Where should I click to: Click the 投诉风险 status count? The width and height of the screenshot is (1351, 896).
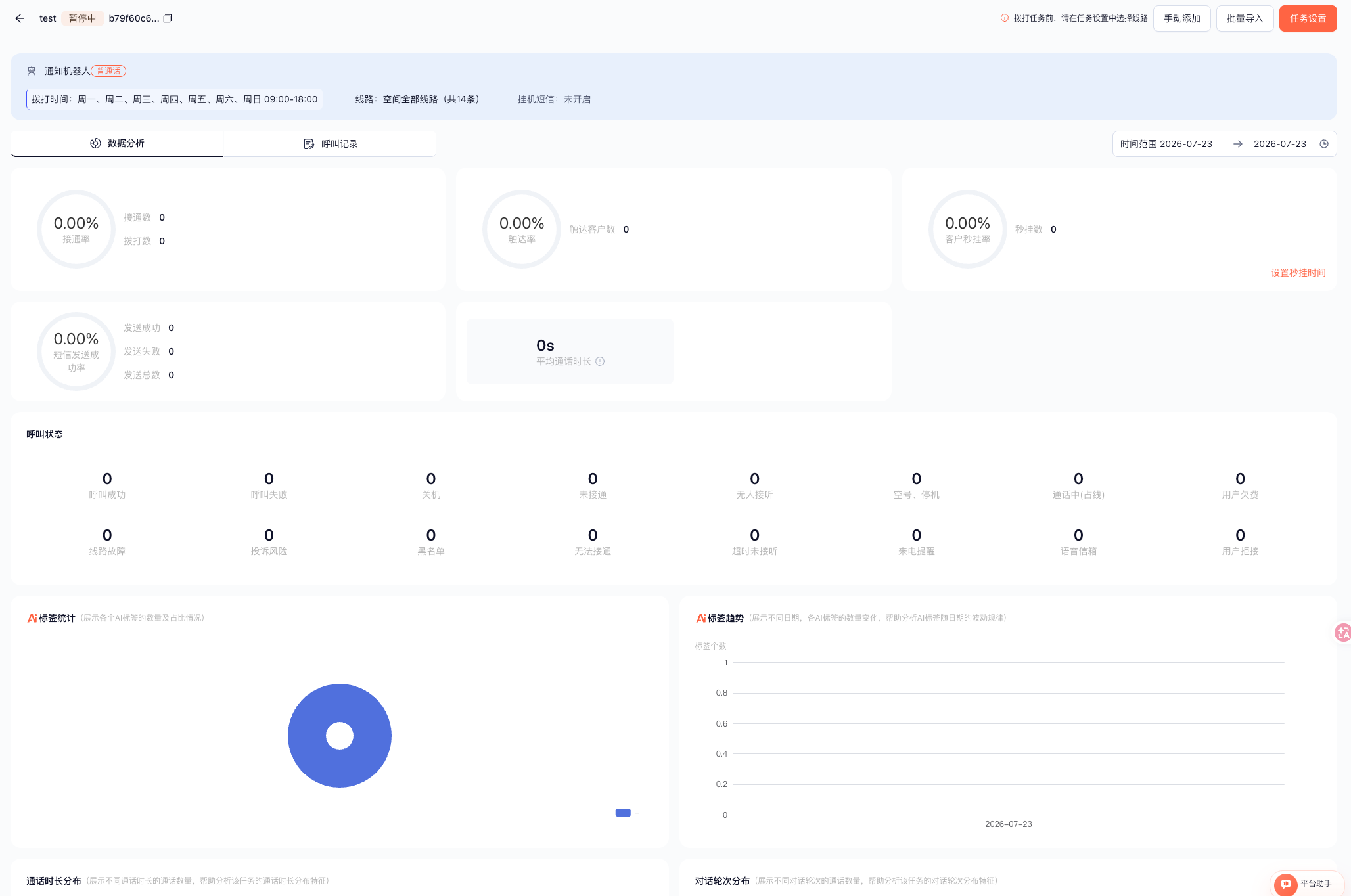pyautogui.click(x=269, y=535)
